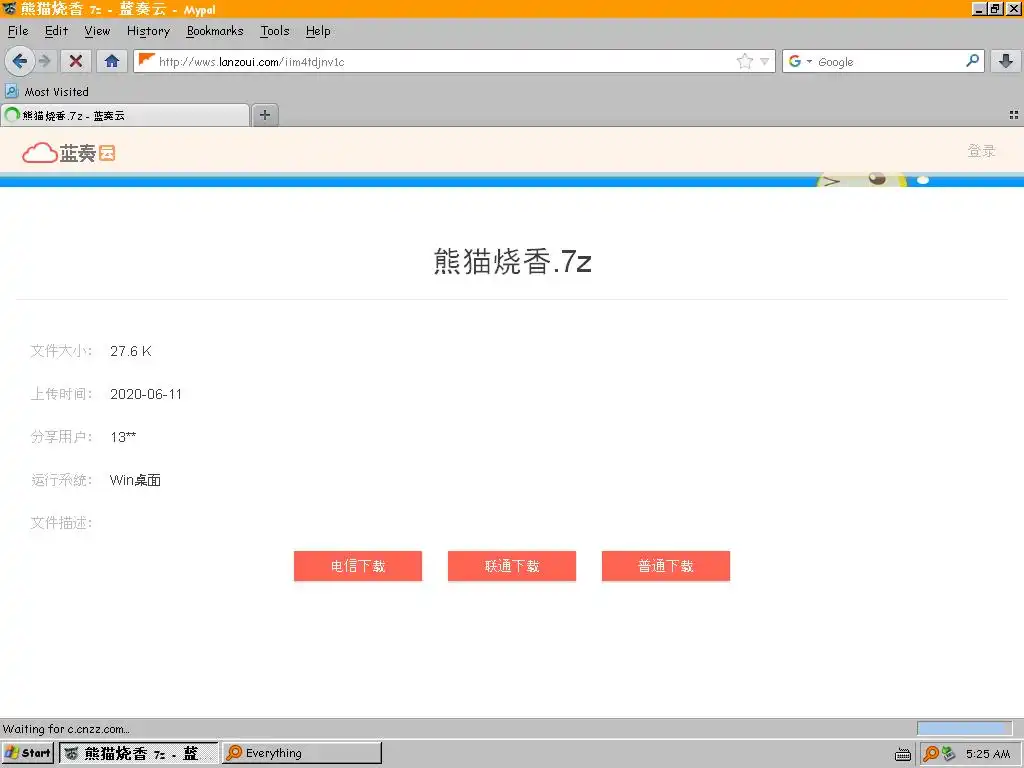Switch to Everything taskbar button
1024x768 pixels.
(302, 753)
